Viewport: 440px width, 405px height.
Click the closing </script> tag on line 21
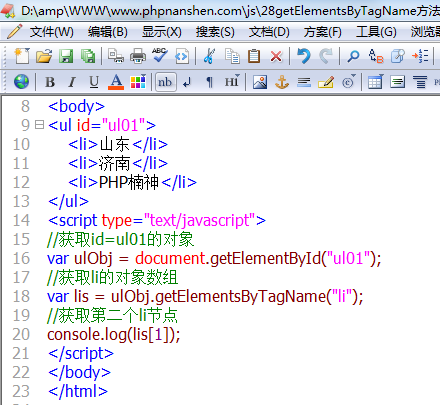81,354
